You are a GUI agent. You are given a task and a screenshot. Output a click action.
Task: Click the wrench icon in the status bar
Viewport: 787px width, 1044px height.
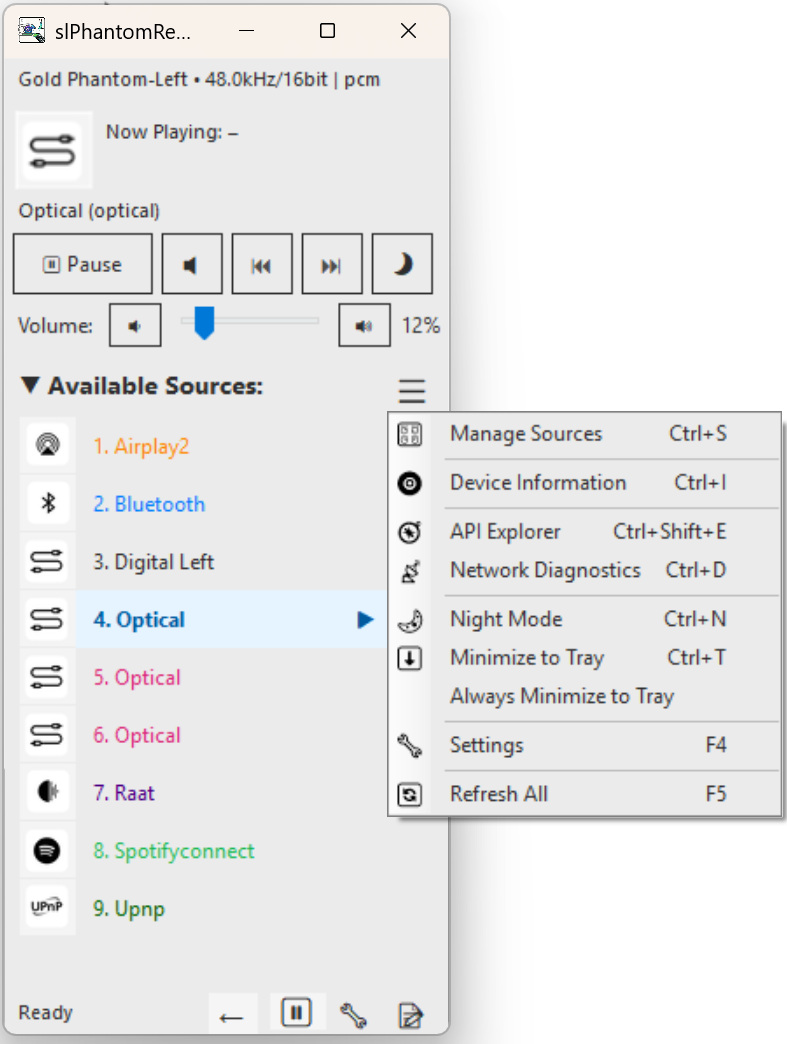click(x=353, y=1015)
